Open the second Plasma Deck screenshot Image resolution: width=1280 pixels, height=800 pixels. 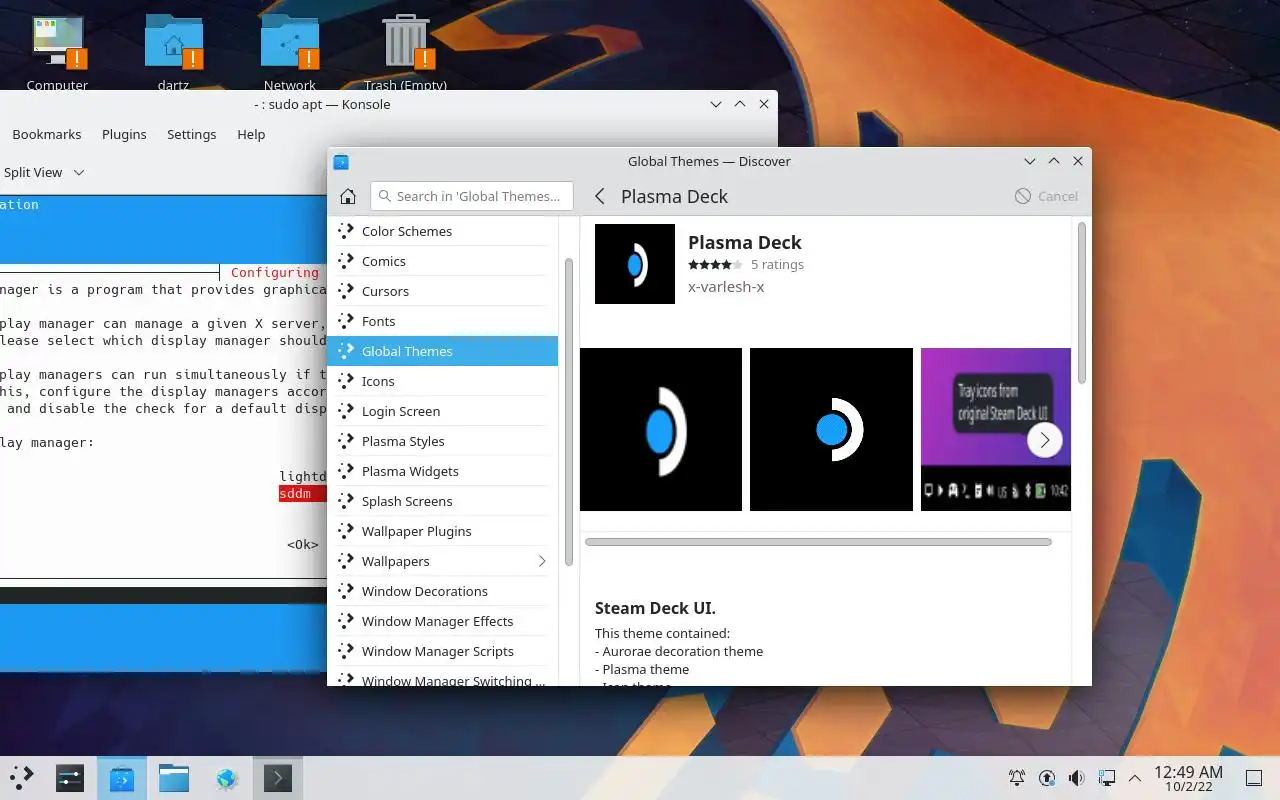(x=831, y=429)
